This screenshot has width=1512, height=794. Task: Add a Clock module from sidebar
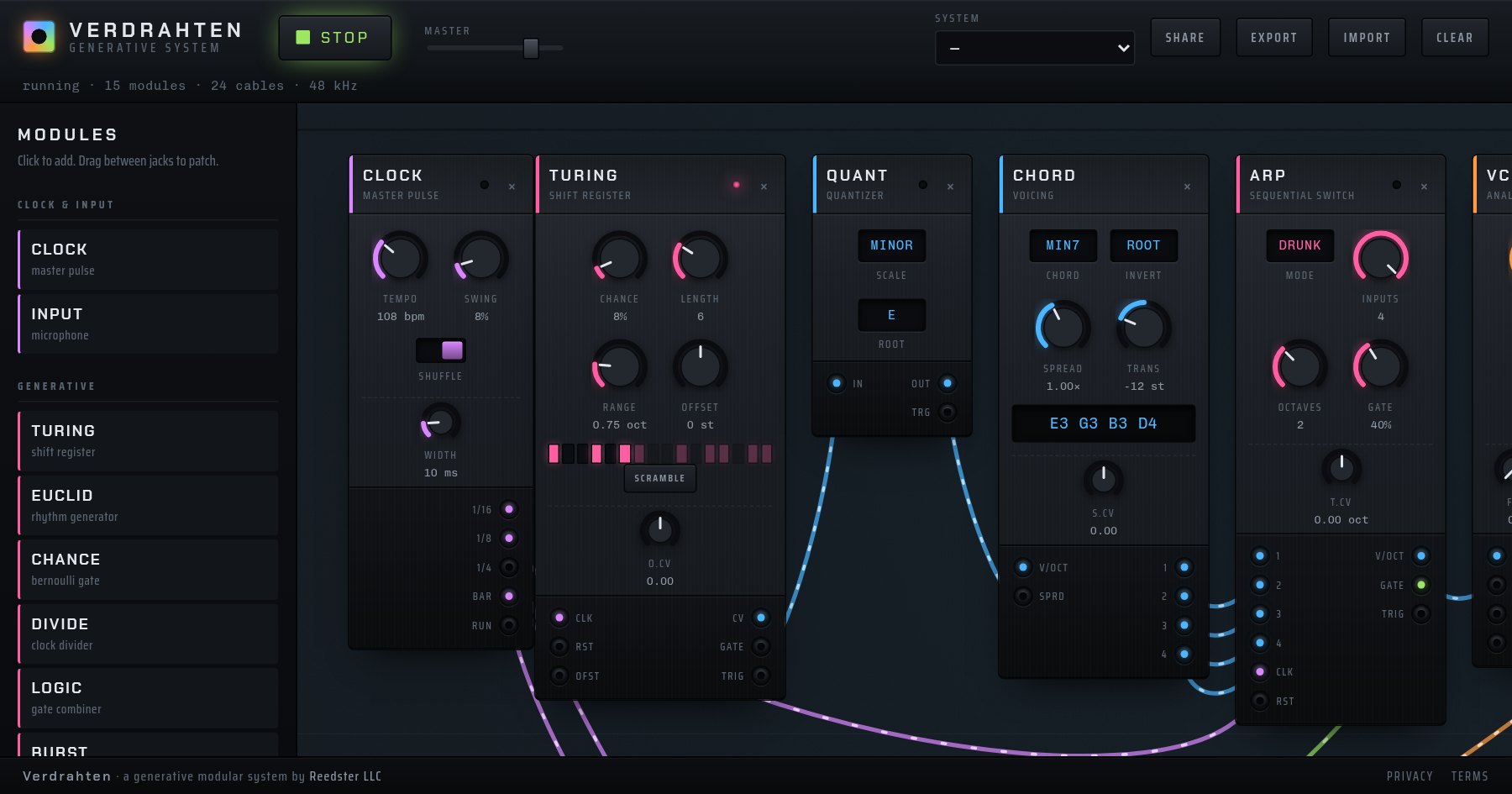tap(148, 260)
